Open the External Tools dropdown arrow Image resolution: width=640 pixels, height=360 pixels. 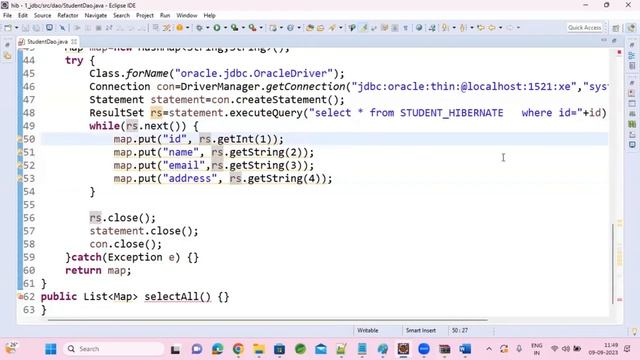(261, 28)
